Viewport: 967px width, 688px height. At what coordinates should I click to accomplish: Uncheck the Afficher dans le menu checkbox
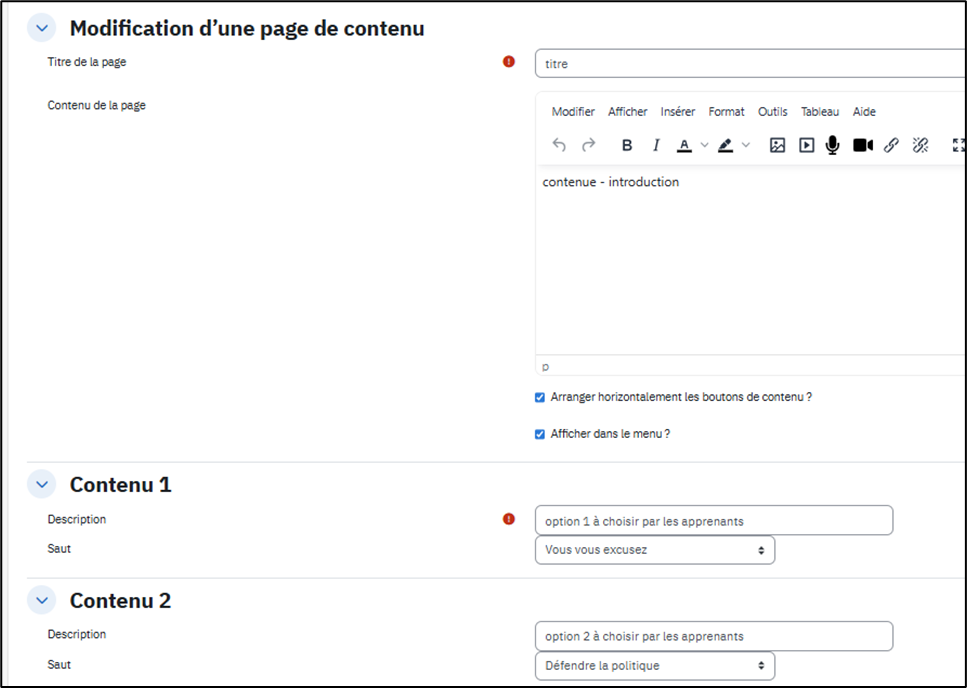click(x=540, y=434)
